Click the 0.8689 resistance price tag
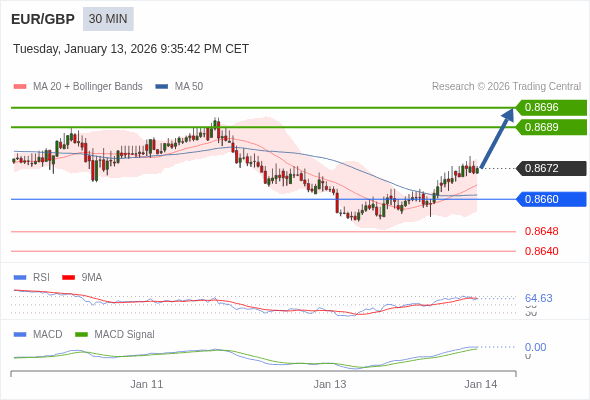The width and height of the screenshot is (590, 400). click(551, 127)
